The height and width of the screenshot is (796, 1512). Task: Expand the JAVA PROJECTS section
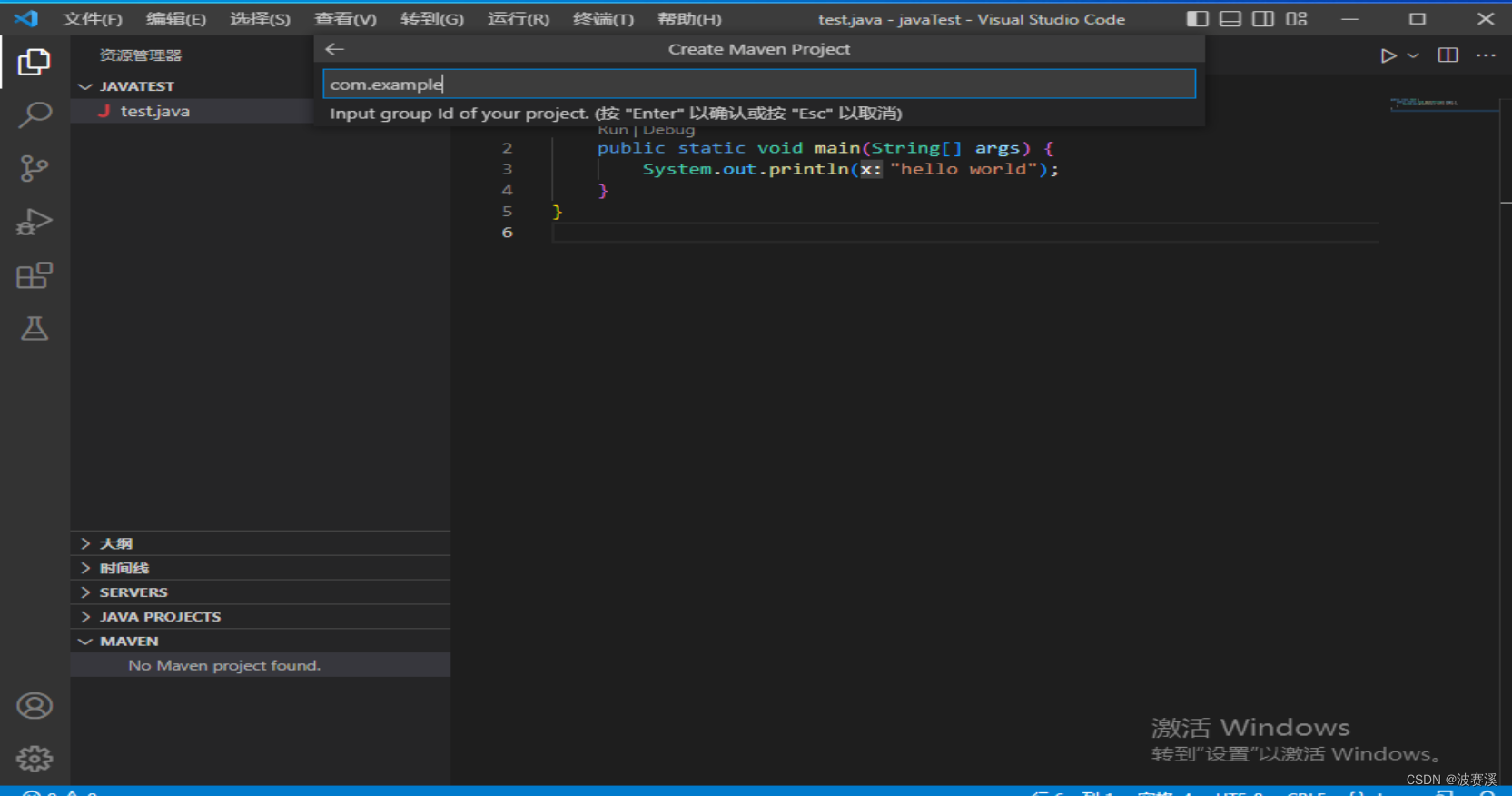(x=261, y=617)
